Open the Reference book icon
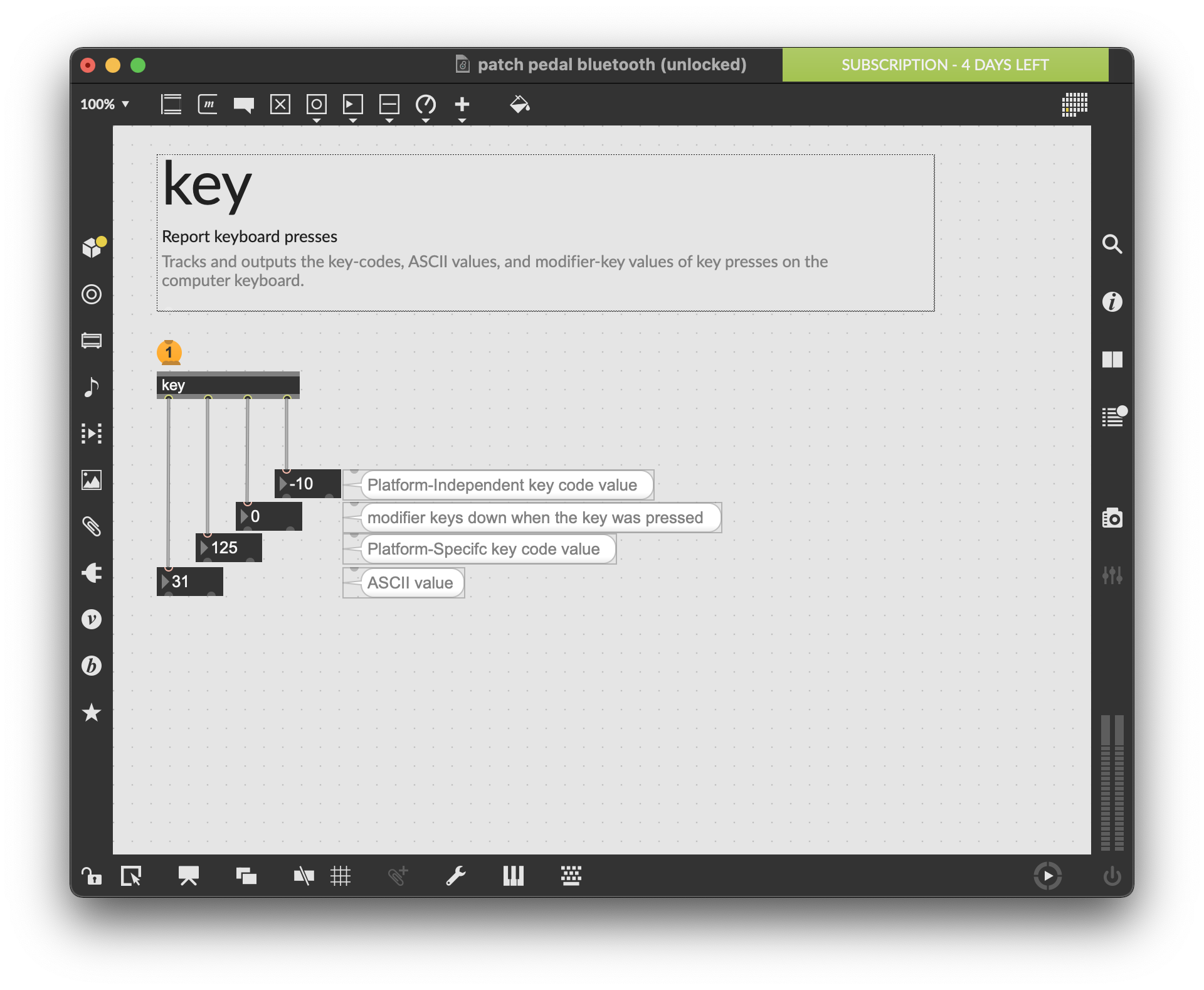This screenshot has width=1204, height=990. click(x=1112, y=359)
